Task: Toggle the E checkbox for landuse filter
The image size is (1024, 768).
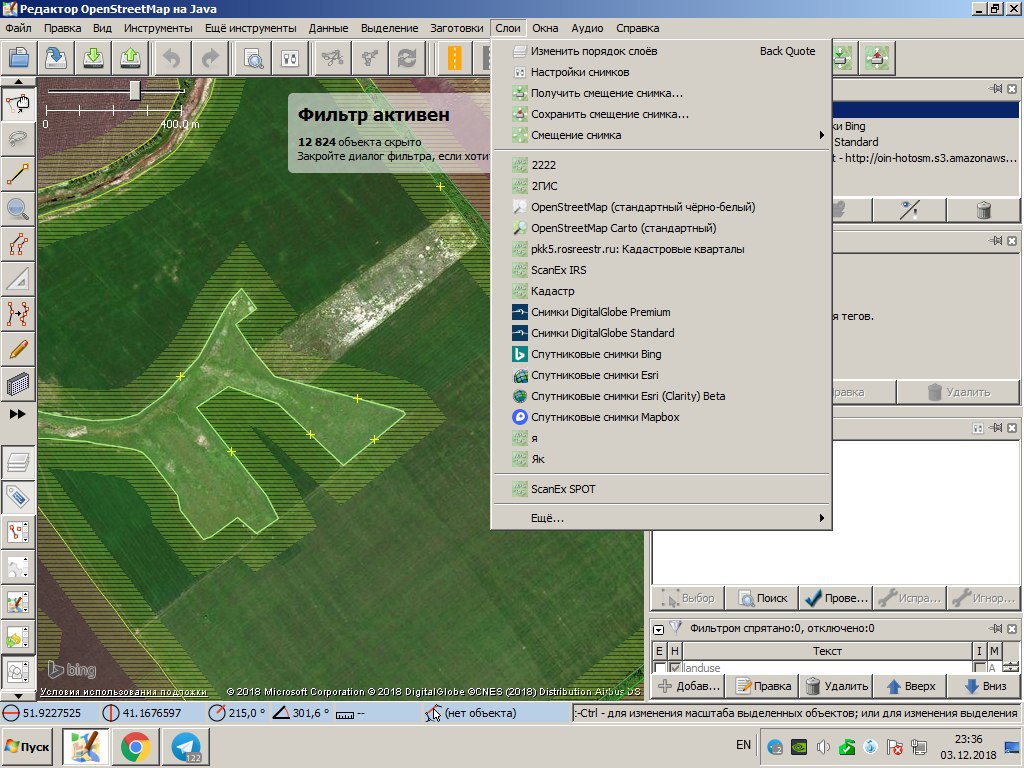Action: [660, 667]
